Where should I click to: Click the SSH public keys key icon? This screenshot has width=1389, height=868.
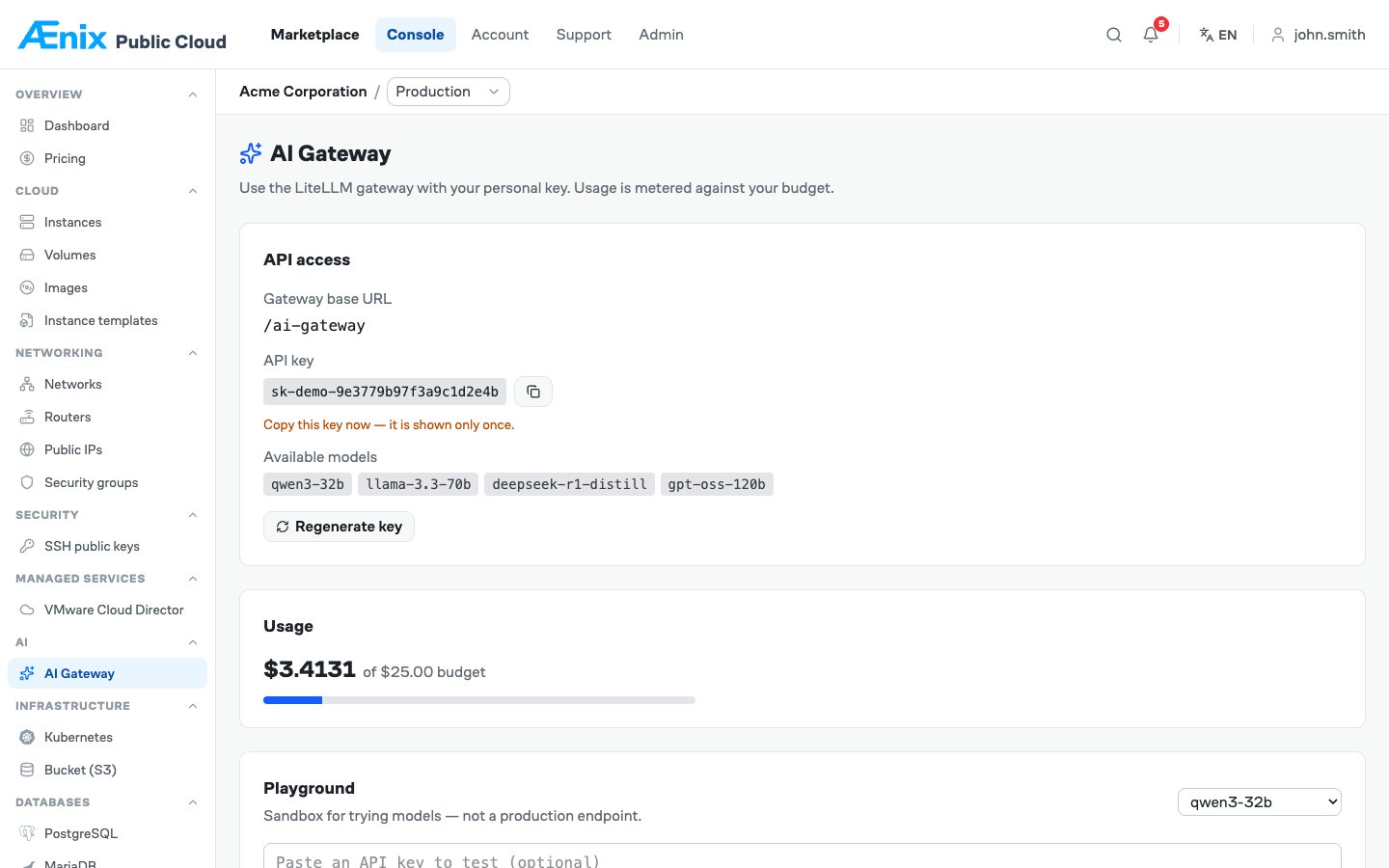(27, 546)
